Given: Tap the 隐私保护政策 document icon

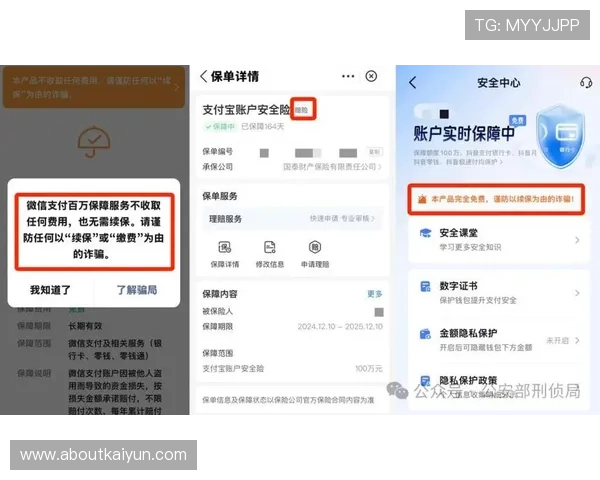Looking at the screenshot, I should (x=426, y=381).
